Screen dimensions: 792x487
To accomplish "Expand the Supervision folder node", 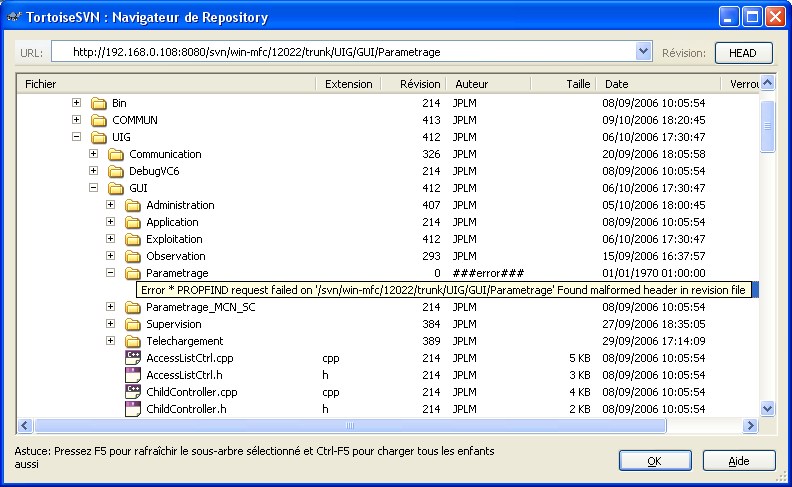I will click(111, 324).
